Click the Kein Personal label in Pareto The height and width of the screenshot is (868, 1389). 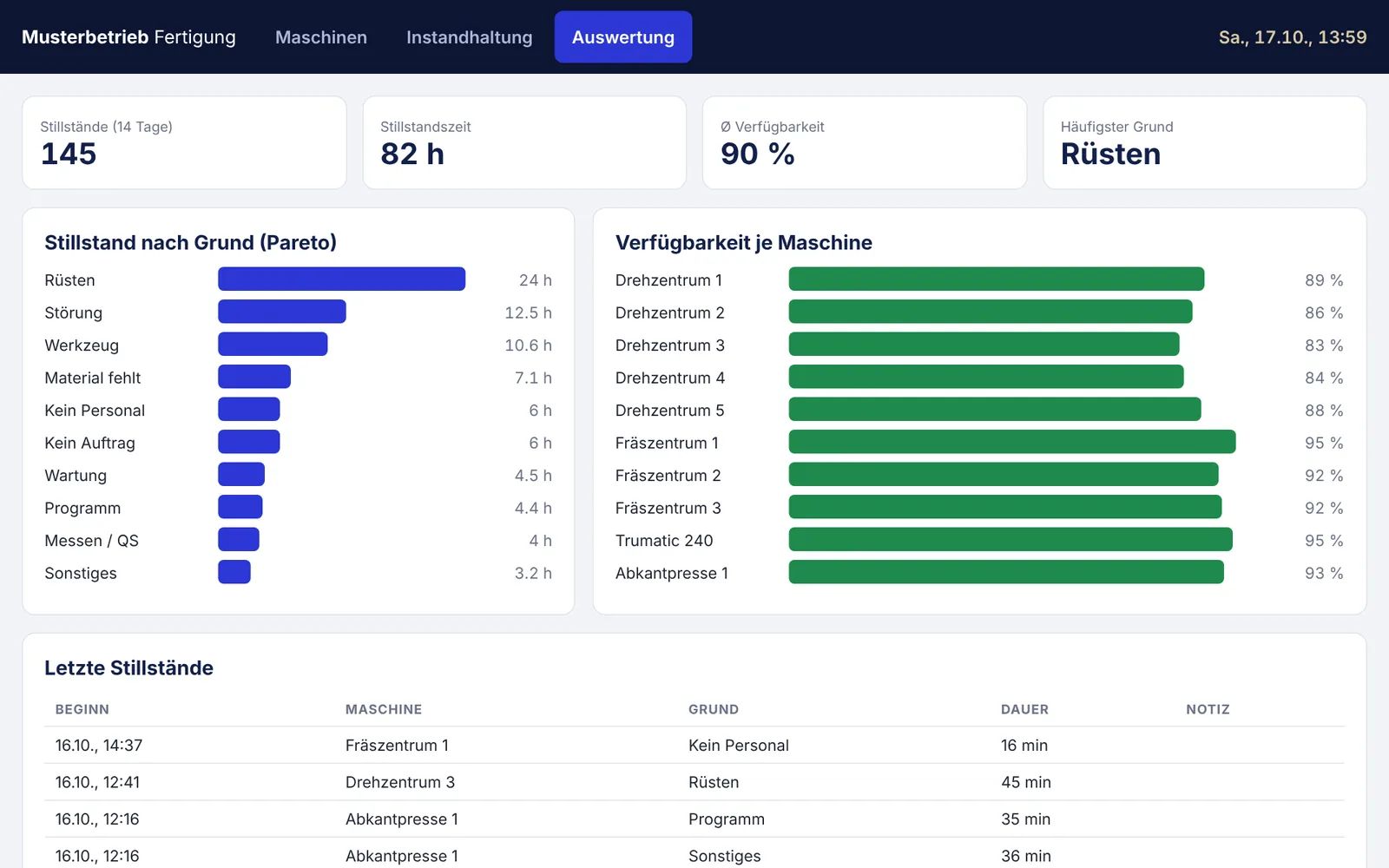95,411
